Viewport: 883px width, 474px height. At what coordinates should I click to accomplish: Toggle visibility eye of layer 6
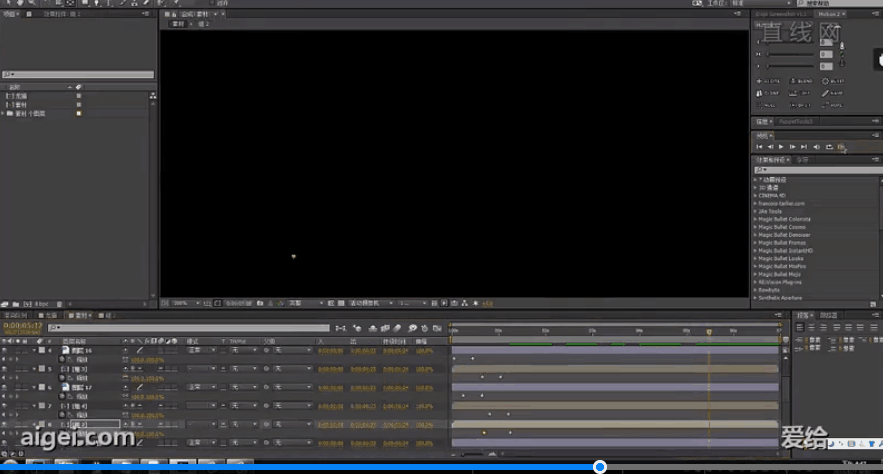coord(5,387)
